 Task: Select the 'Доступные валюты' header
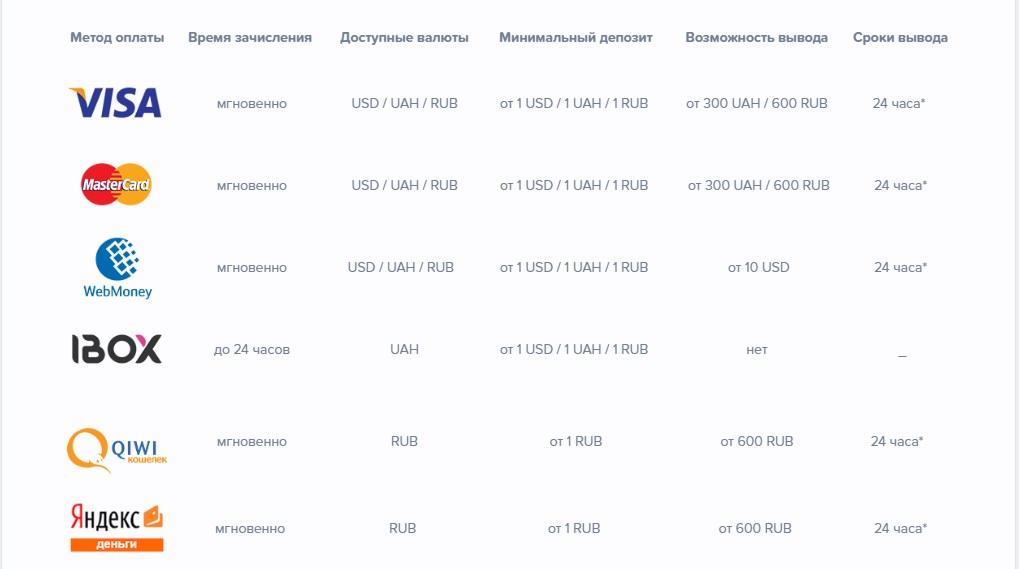pyautogui.click(x=404, y=38)
